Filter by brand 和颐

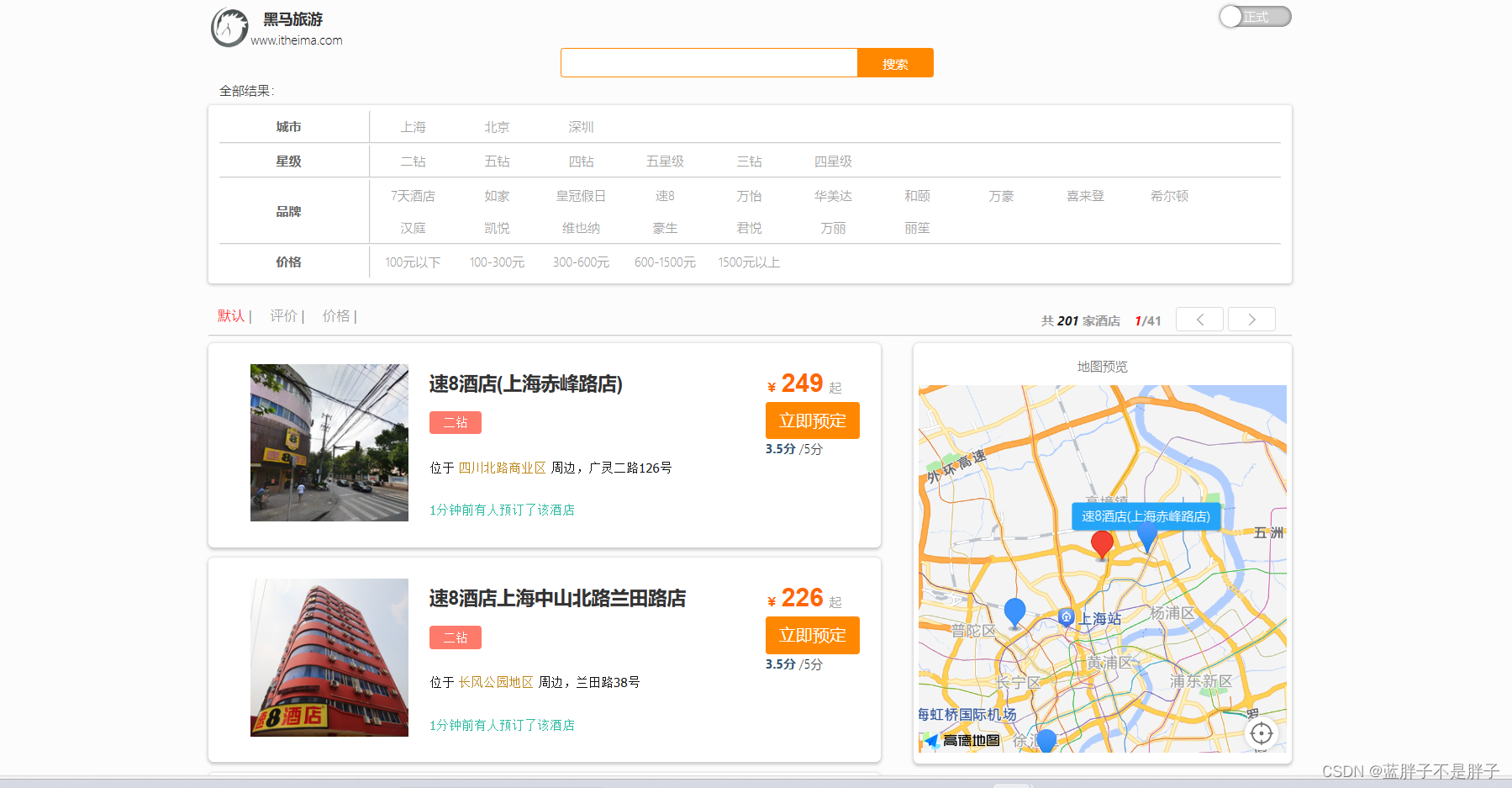coord(917,196)
